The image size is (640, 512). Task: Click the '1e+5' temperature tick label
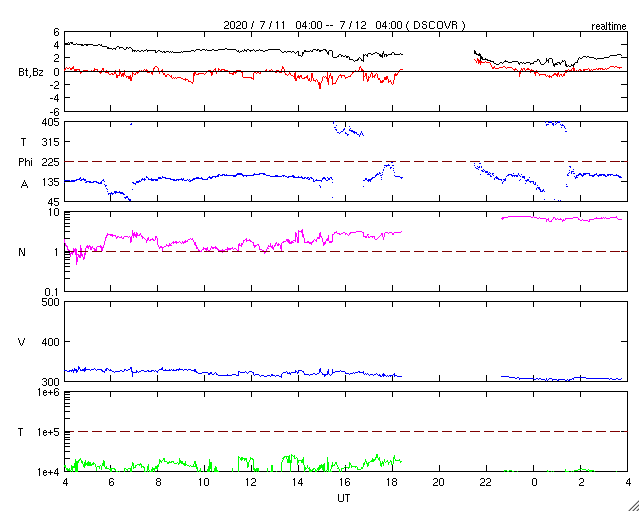point(48,432)
